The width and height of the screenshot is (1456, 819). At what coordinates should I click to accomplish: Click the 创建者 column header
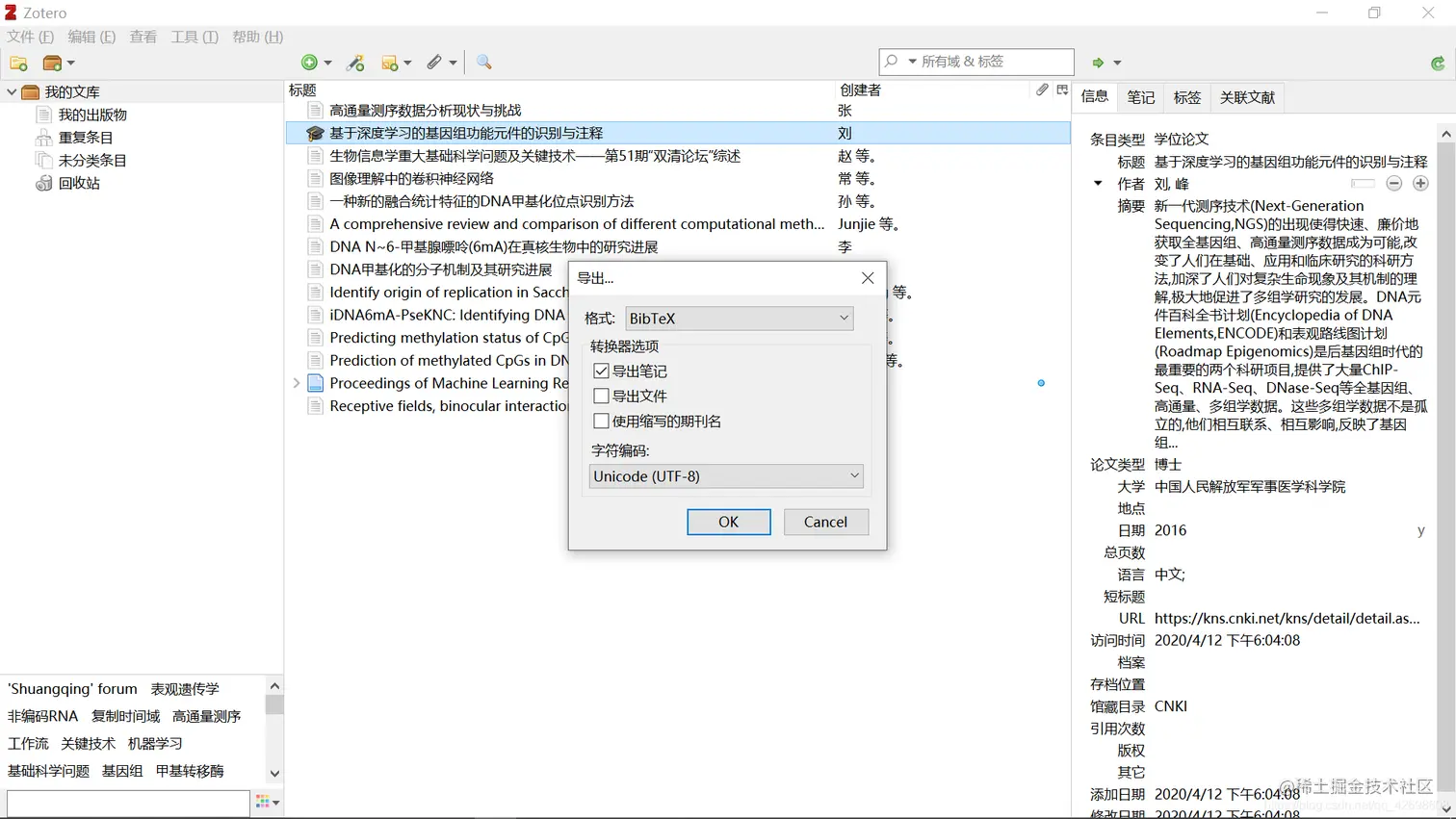click(932, 90)
